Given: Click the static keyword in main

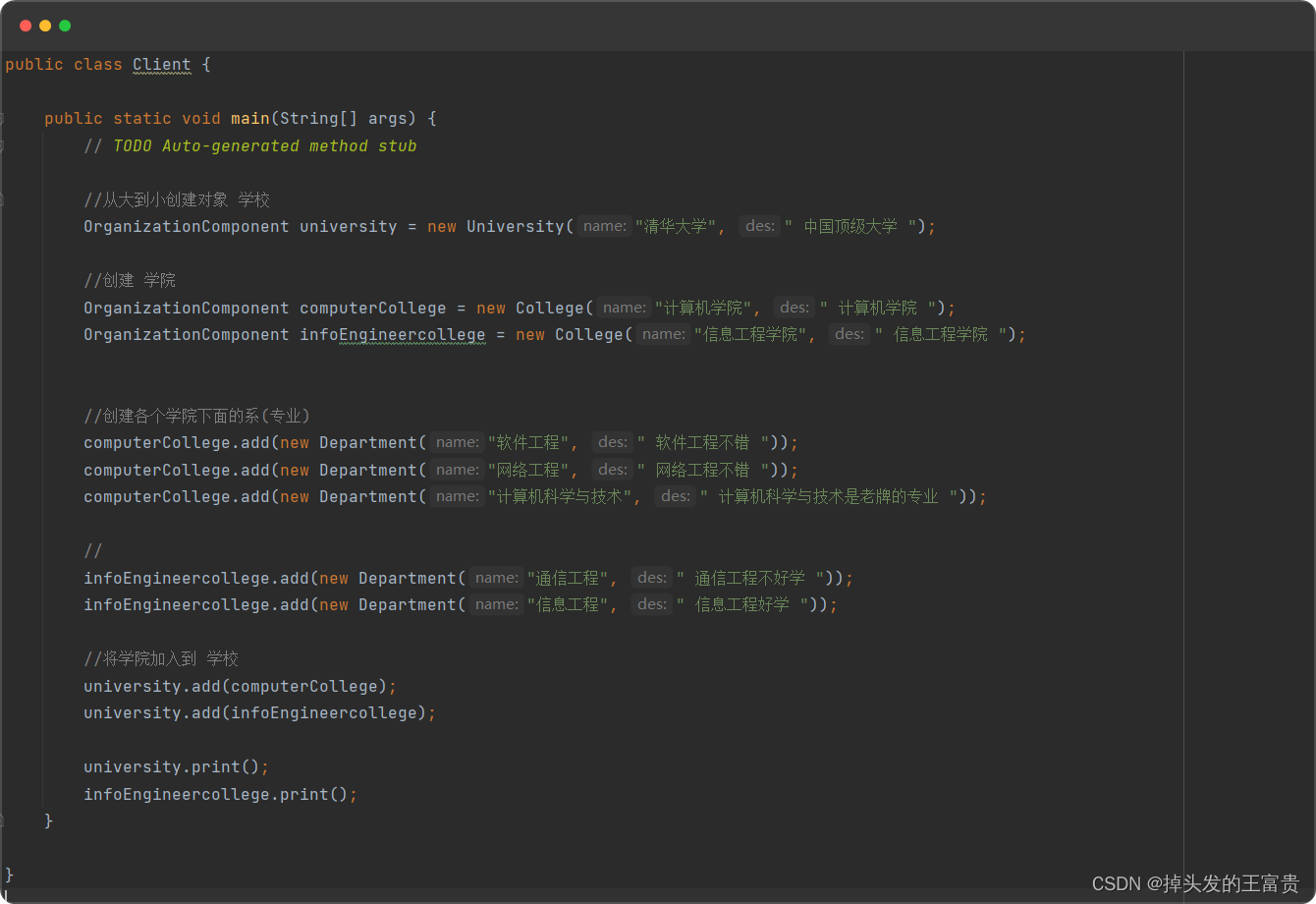Looking at the screenshot, I should point(142,119).
